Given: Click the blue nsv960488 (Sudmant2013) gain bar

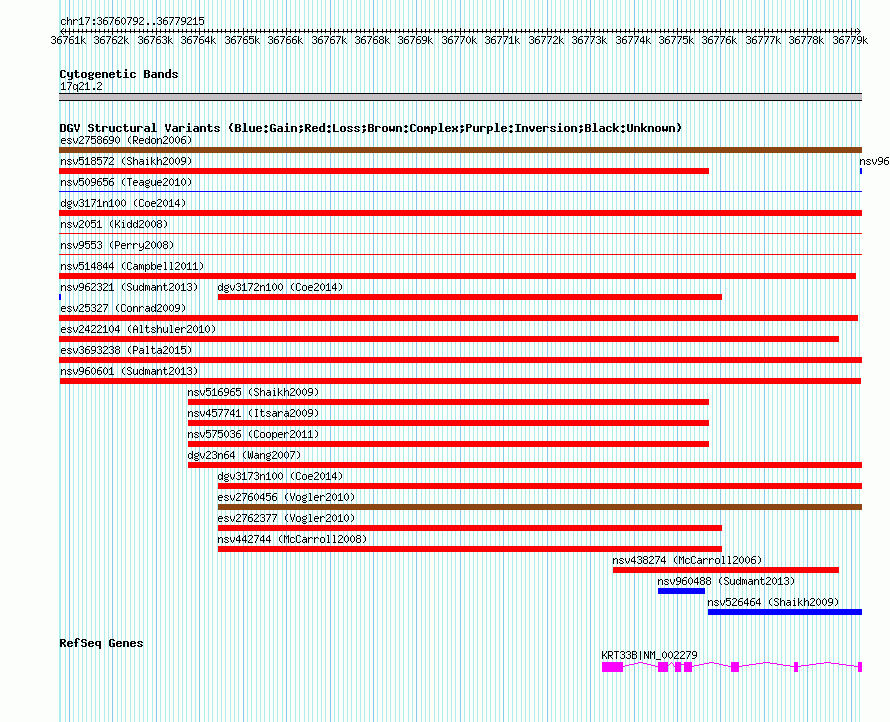Looking at the screenshot, I should 681,591.
